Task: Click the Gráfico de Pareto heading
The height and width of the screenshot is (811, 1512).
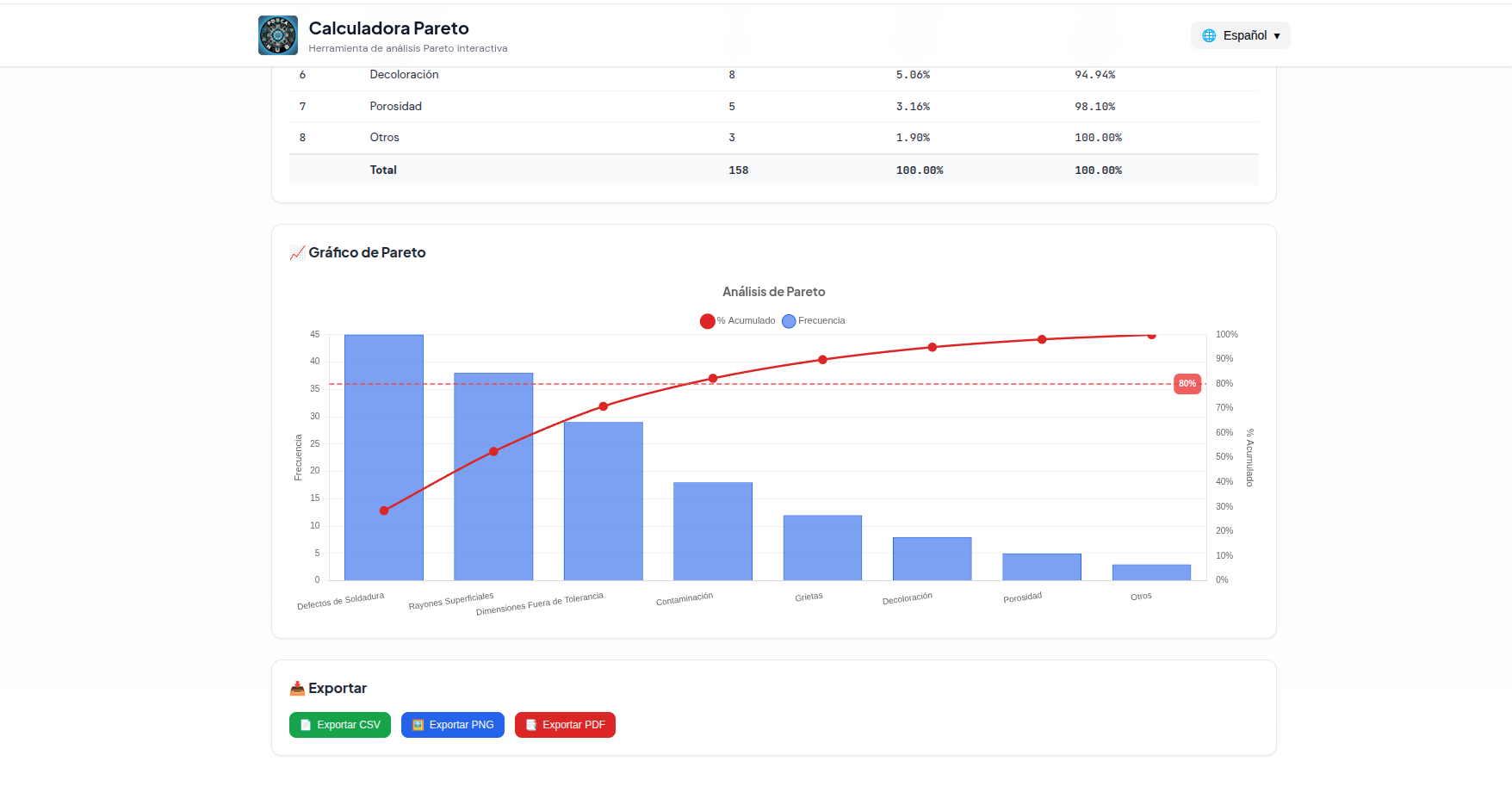Action: [367, 253]
